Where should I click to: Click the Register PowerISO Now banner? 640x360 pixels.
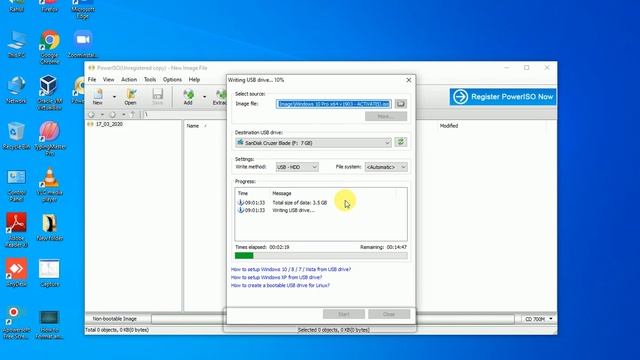(x=503, y=97)
